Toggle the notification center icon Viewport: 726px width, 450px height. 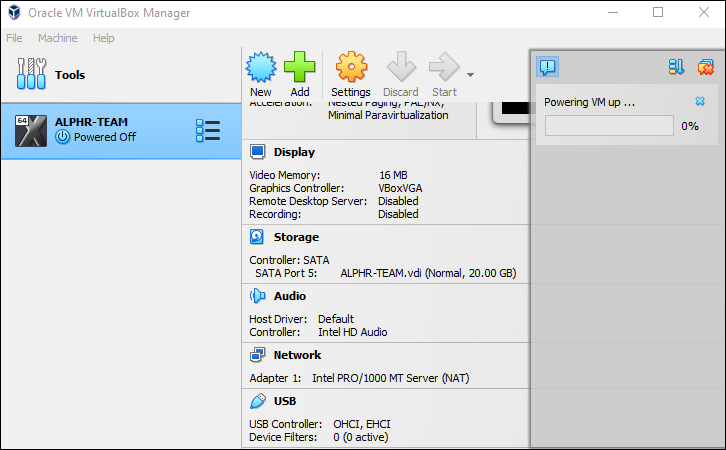coord(548,67)
